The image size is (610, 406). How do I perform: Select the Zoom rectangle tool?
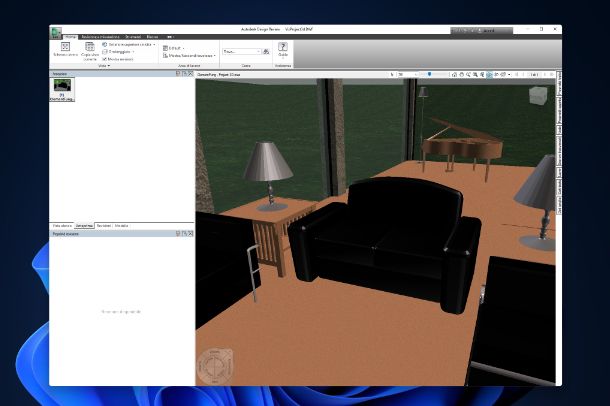475,74
